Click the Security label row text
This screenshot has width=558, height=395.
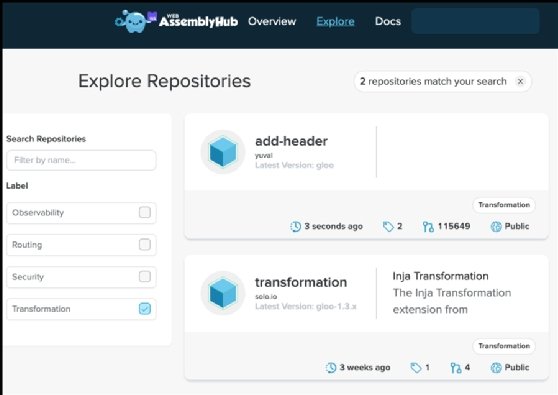pos(28,277)
